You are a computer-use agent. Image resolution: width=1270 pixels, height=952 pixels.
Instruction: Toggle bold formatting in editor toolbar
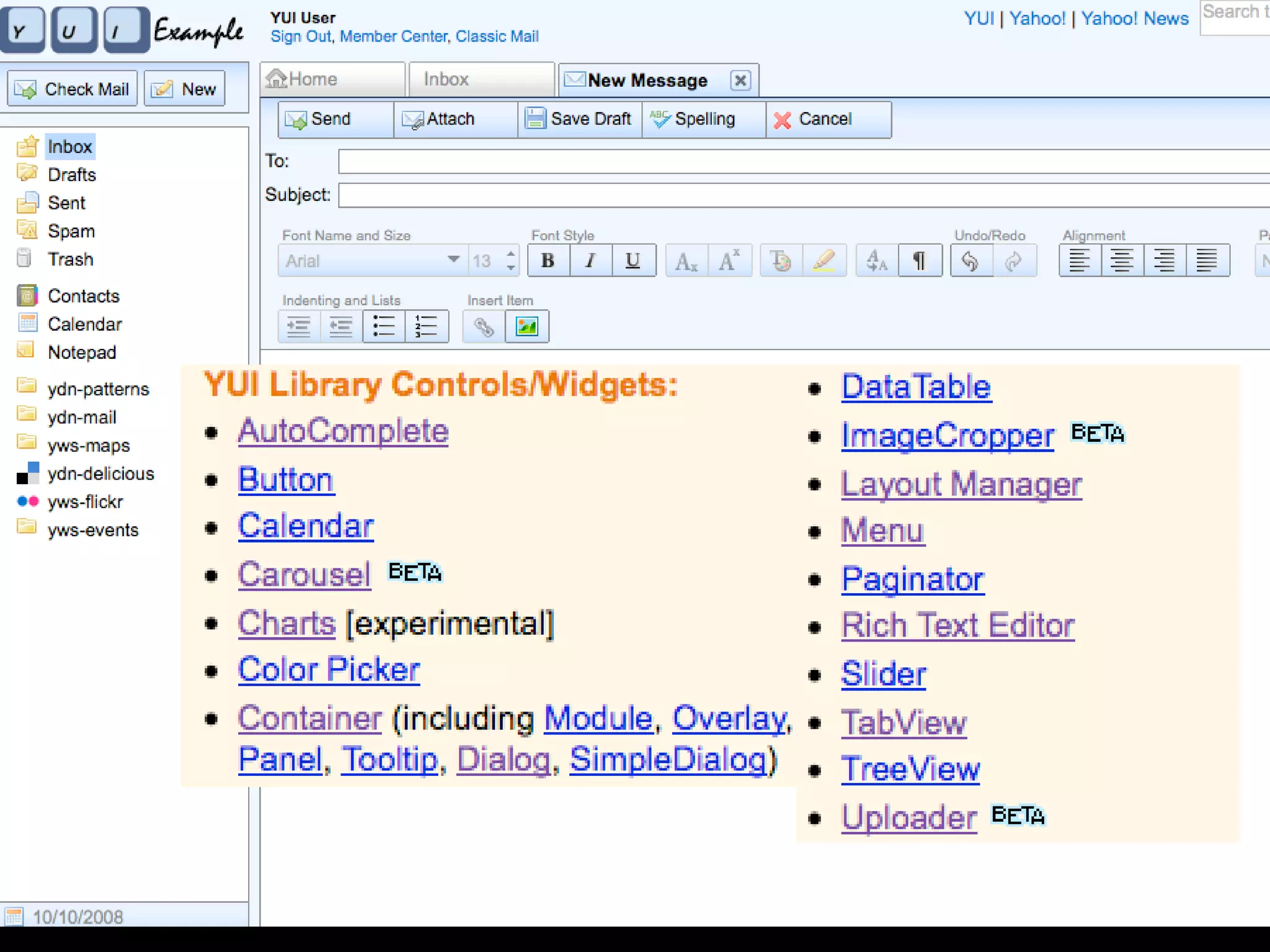548,260
